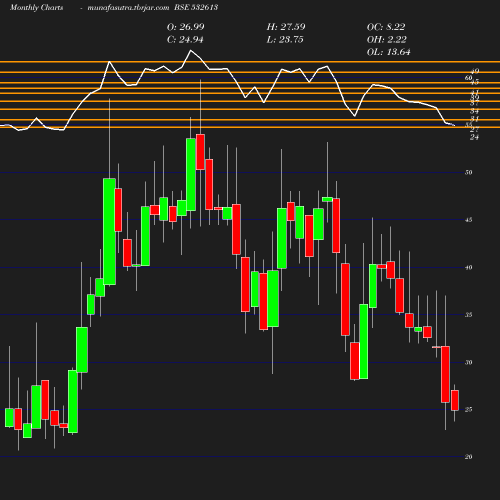This screenshot has height=500, width=500.
Task: Click the 20 price axis label
Action: click(469, 457)
